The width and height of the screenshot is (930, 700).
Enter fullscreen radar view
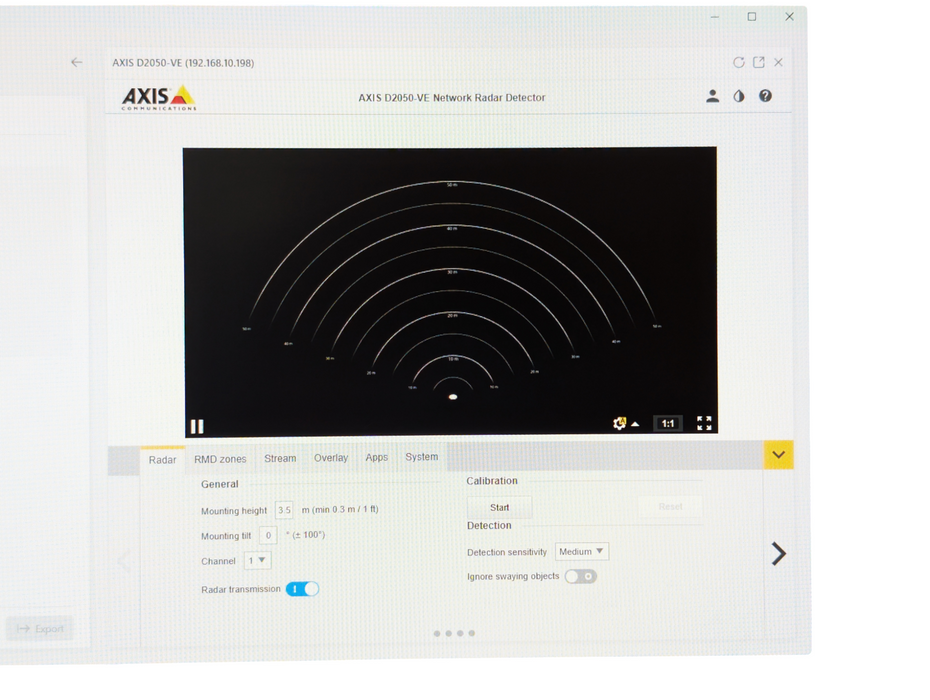coord(704,423)
